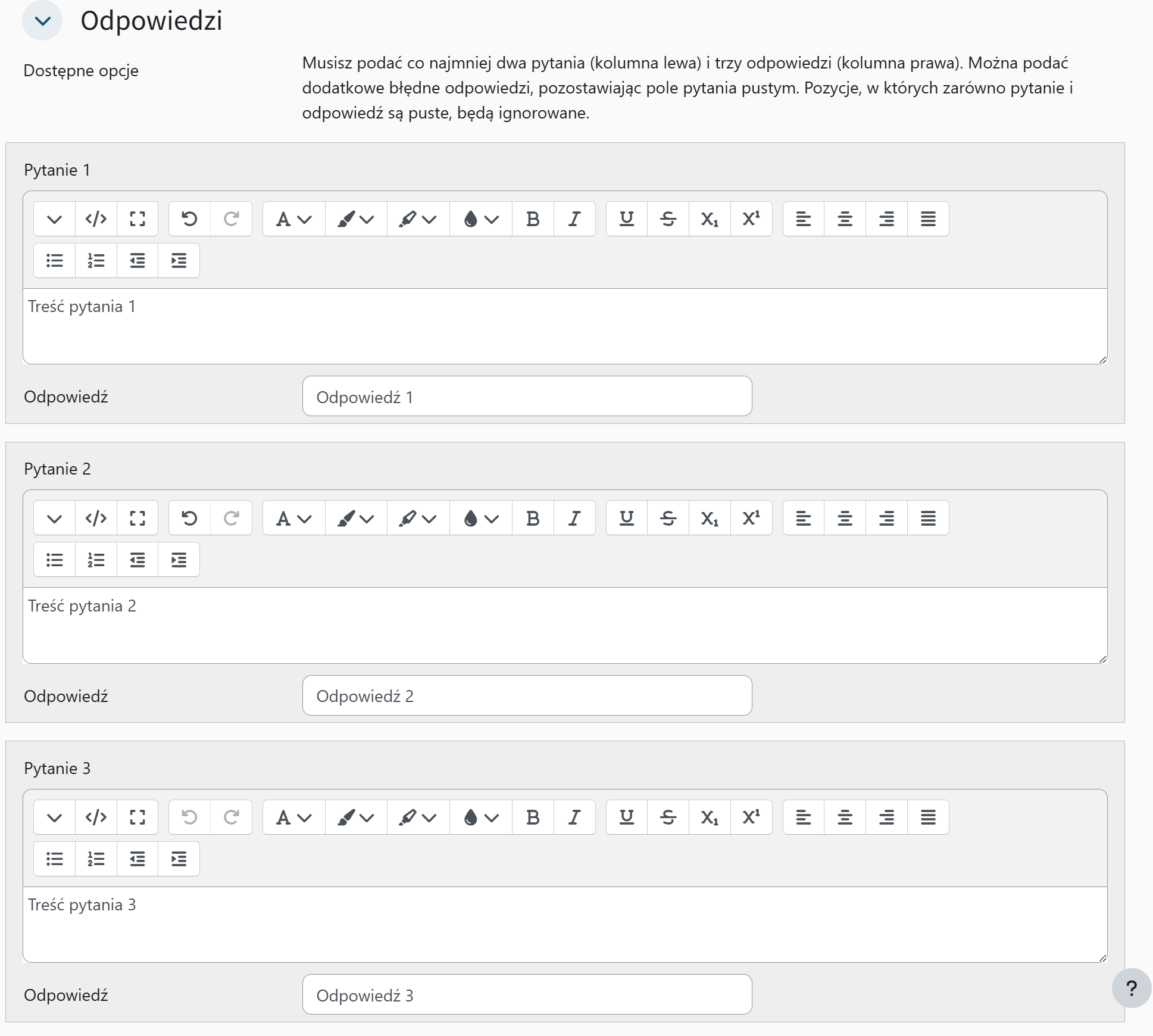Toggle bold formatting in Pytanie 1 editor
Viewport: 1153px width, 1036px height.
tap(533, 219)
